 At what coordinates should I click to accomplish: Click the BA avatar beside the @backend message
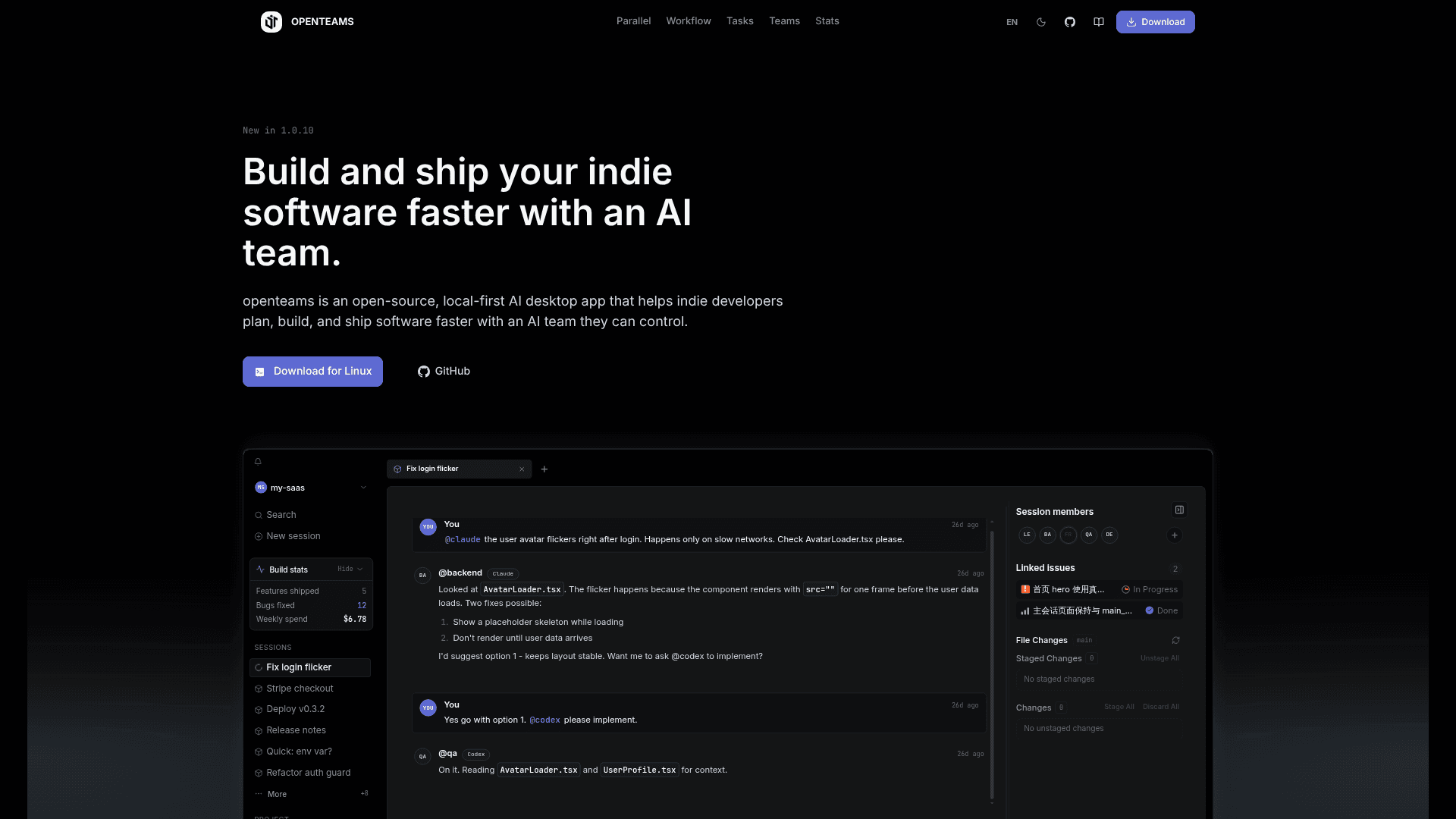422,576
